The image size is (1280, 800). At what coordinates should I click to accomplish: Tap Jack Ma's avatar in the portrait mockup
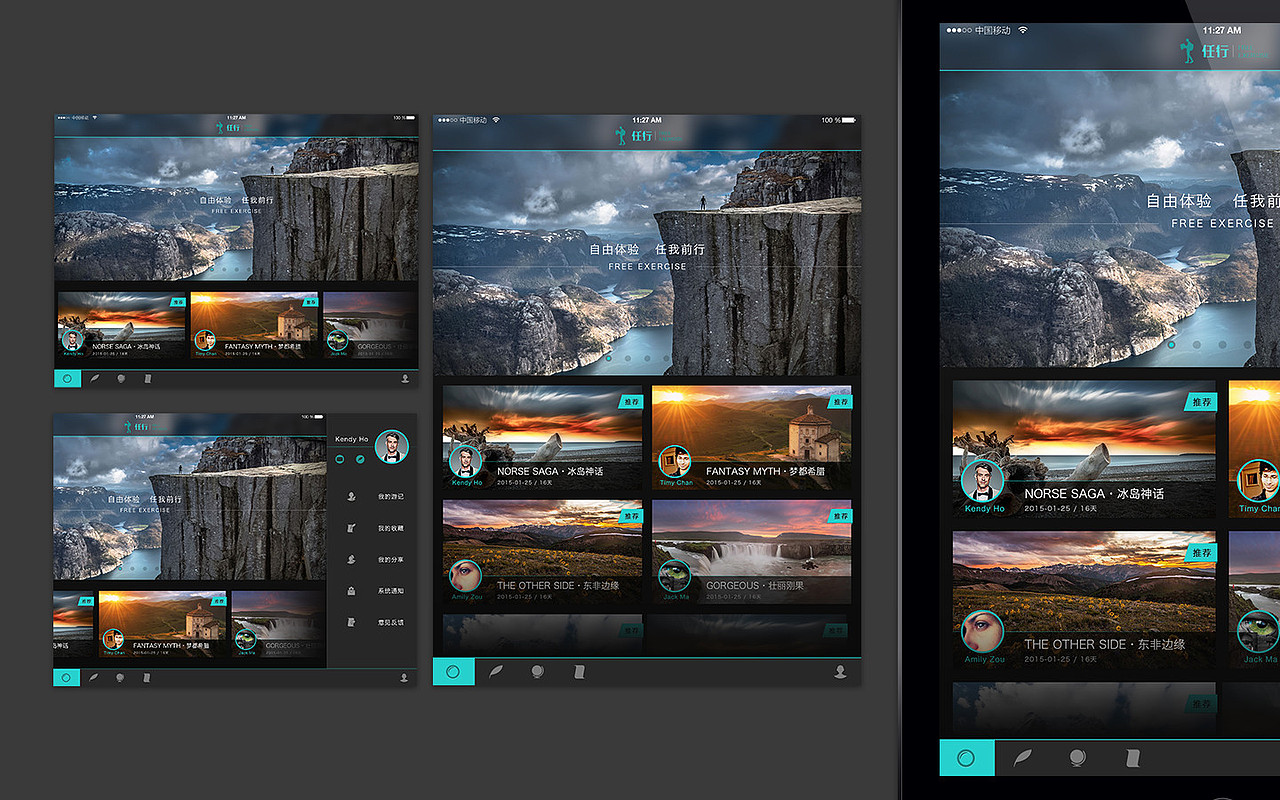(x=675, y=576)
